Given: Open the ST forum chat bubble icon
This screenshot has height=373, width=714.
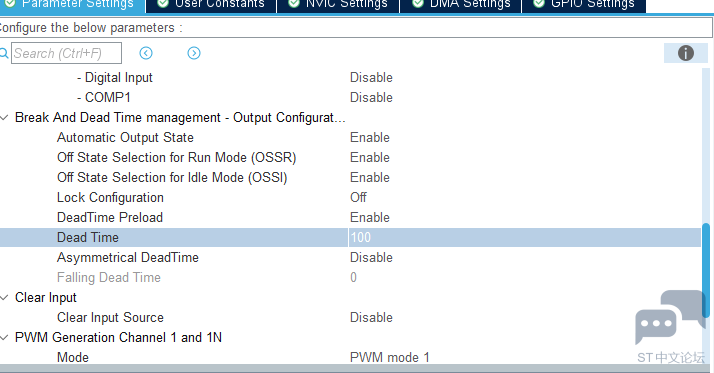Looking at the screenshot, I should pyautogui.click(x=670, y=317).
